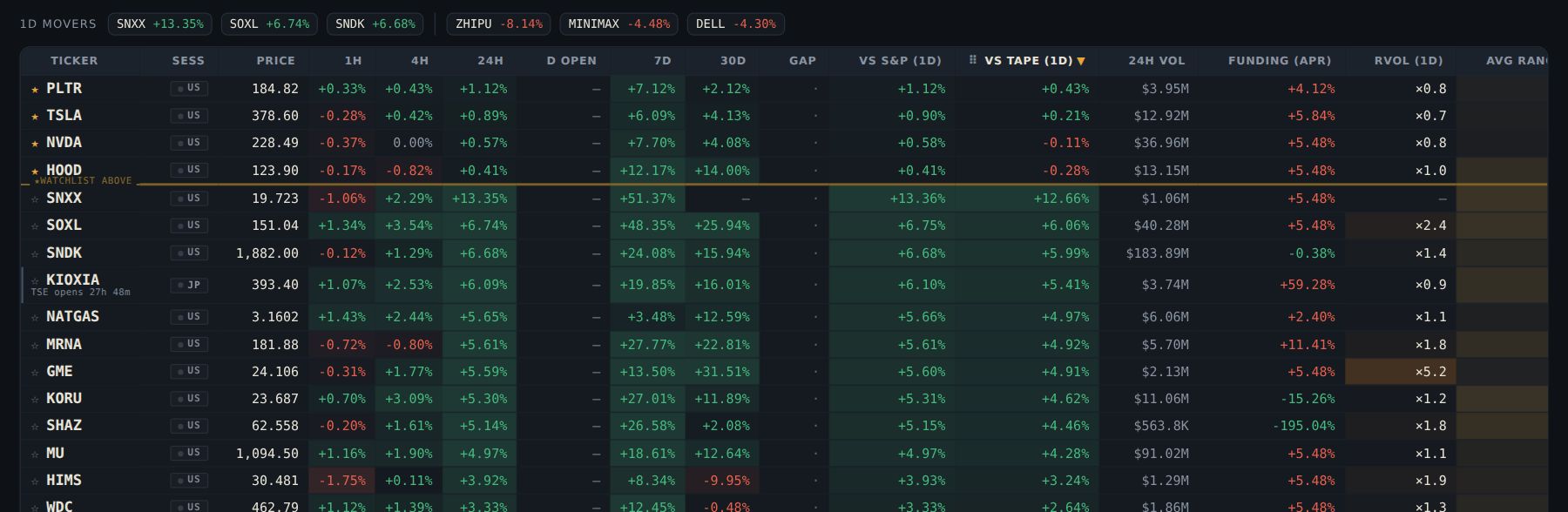Click the JP session badge for KIOXIA
Screen dimensions: 1568x512
pos(189,285)
